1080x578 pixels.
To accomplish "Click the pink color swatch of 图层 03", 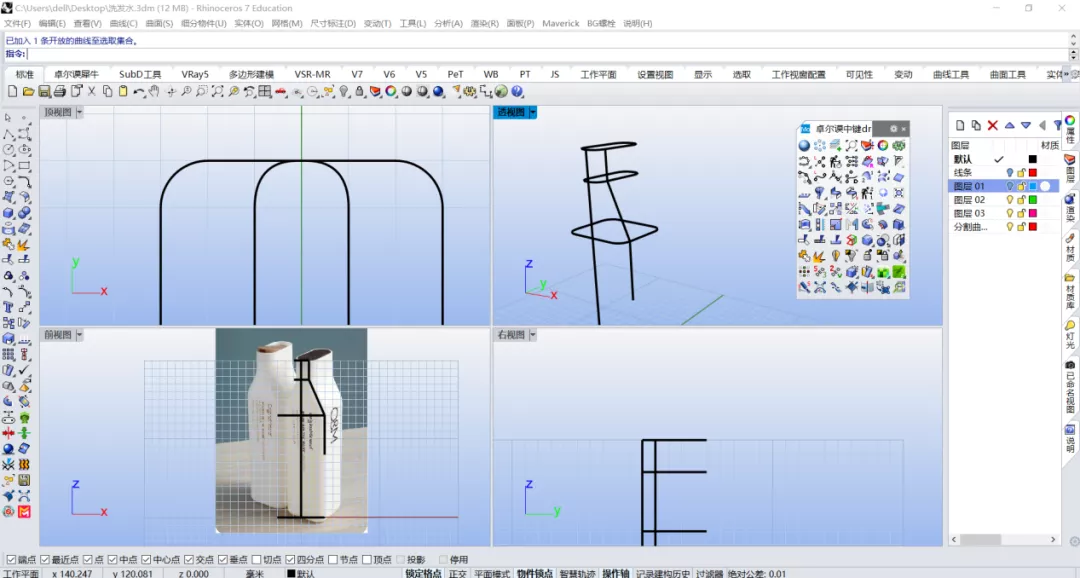I will 1032,214.
